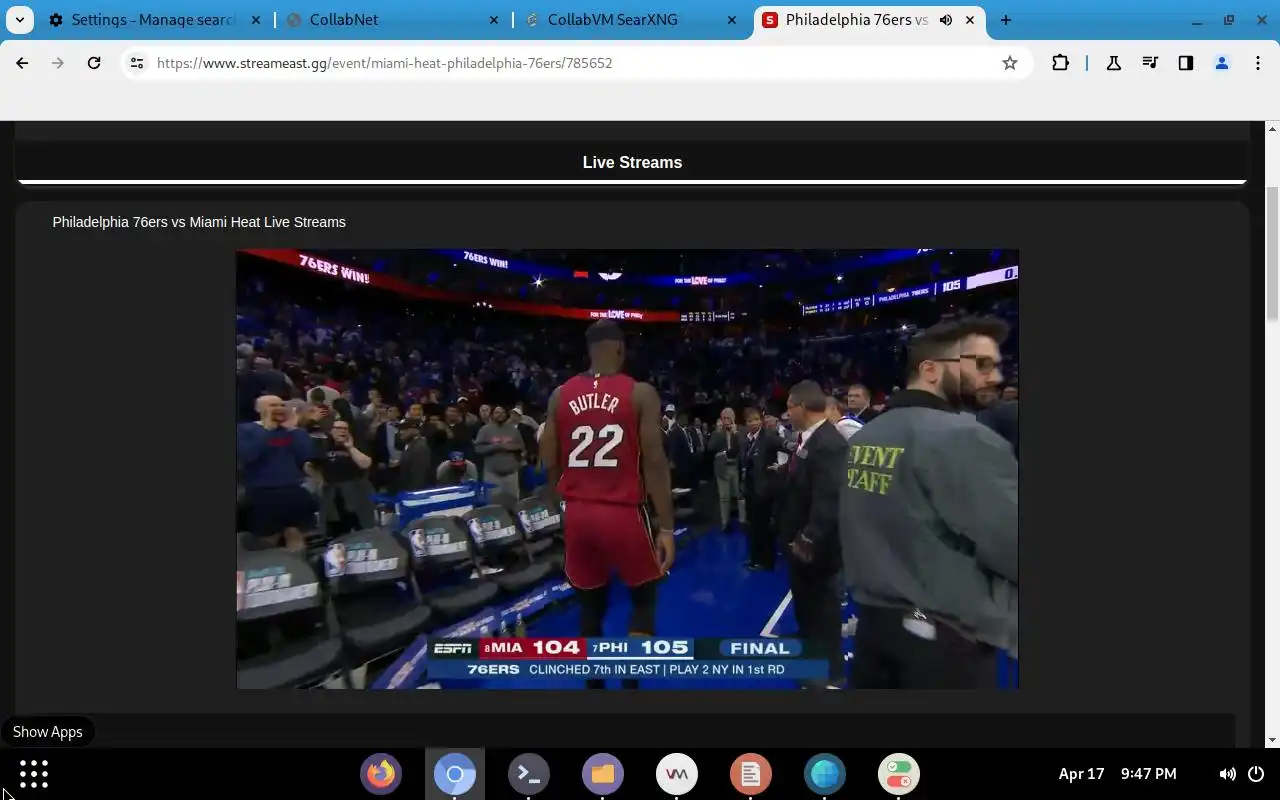Open the Chrome three-dot menu

(1258, 63)
